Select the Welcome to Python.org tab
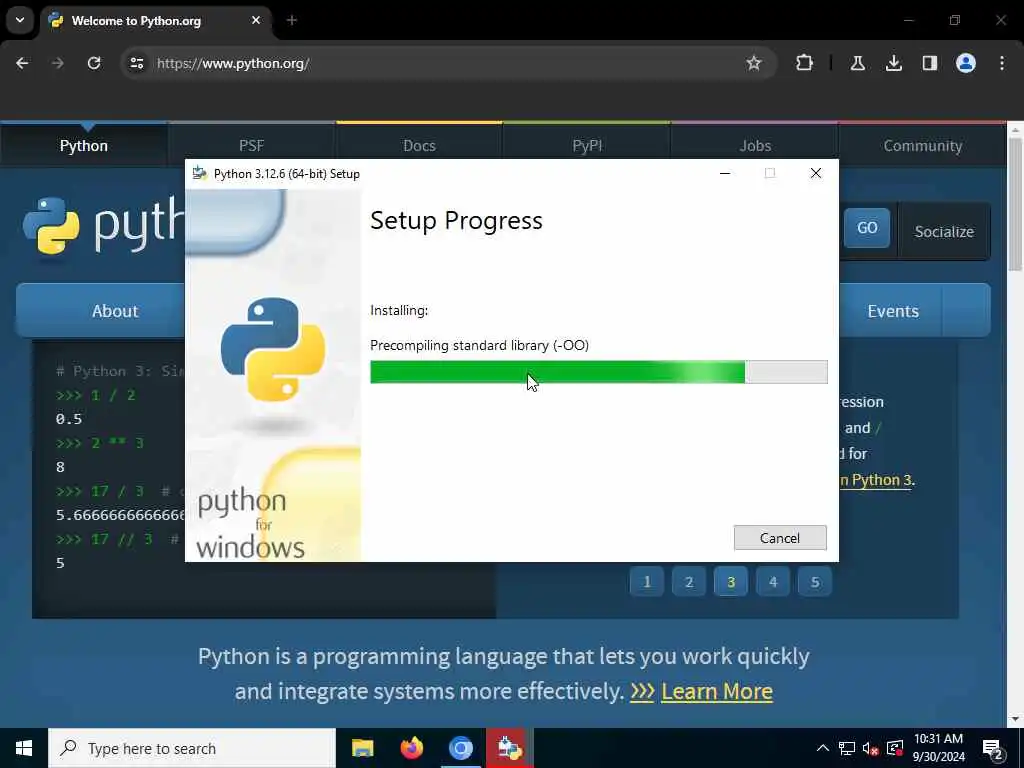Screen dimensions: 1024x768 click(x=157, y=20)
